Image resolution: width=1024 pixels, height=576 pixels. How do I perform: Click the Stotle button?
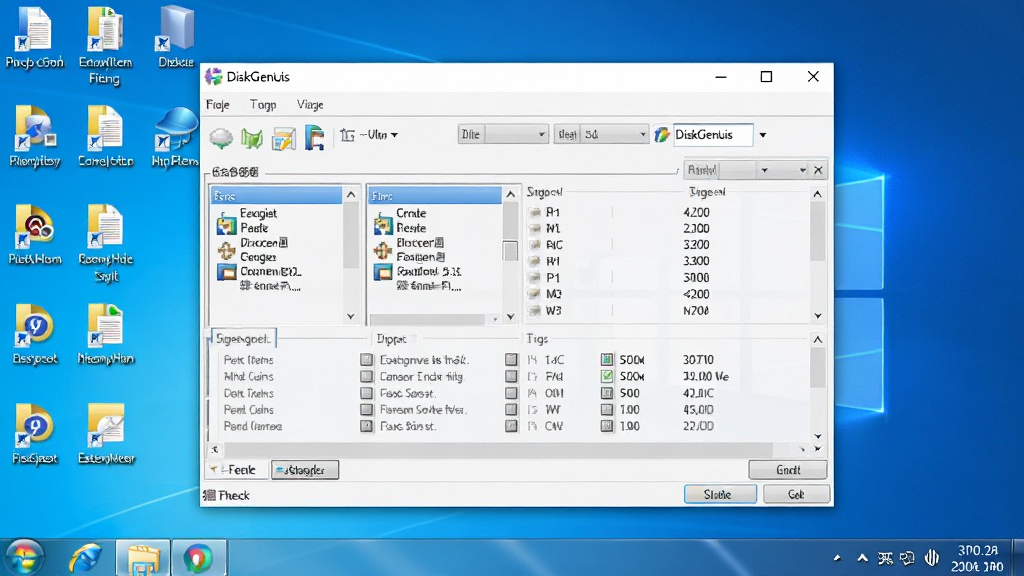click(720, 494)
